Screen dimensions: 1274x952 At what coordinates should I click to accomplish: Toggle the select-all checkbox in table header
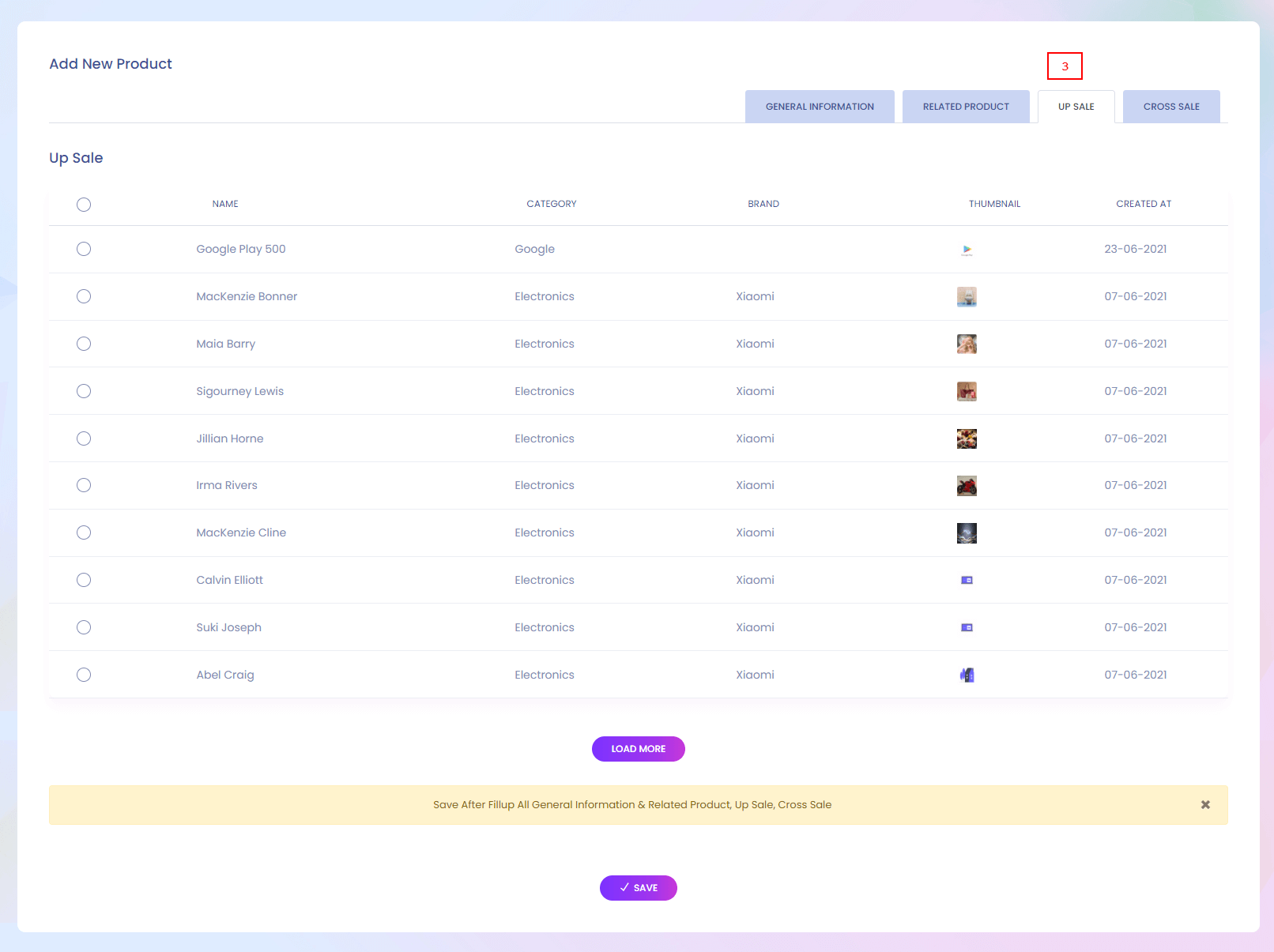(84, 205)
